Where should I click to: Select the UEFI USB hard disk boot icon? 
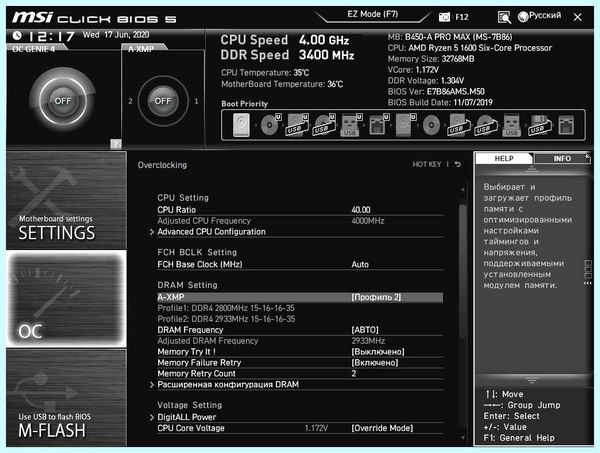(297, 125)
